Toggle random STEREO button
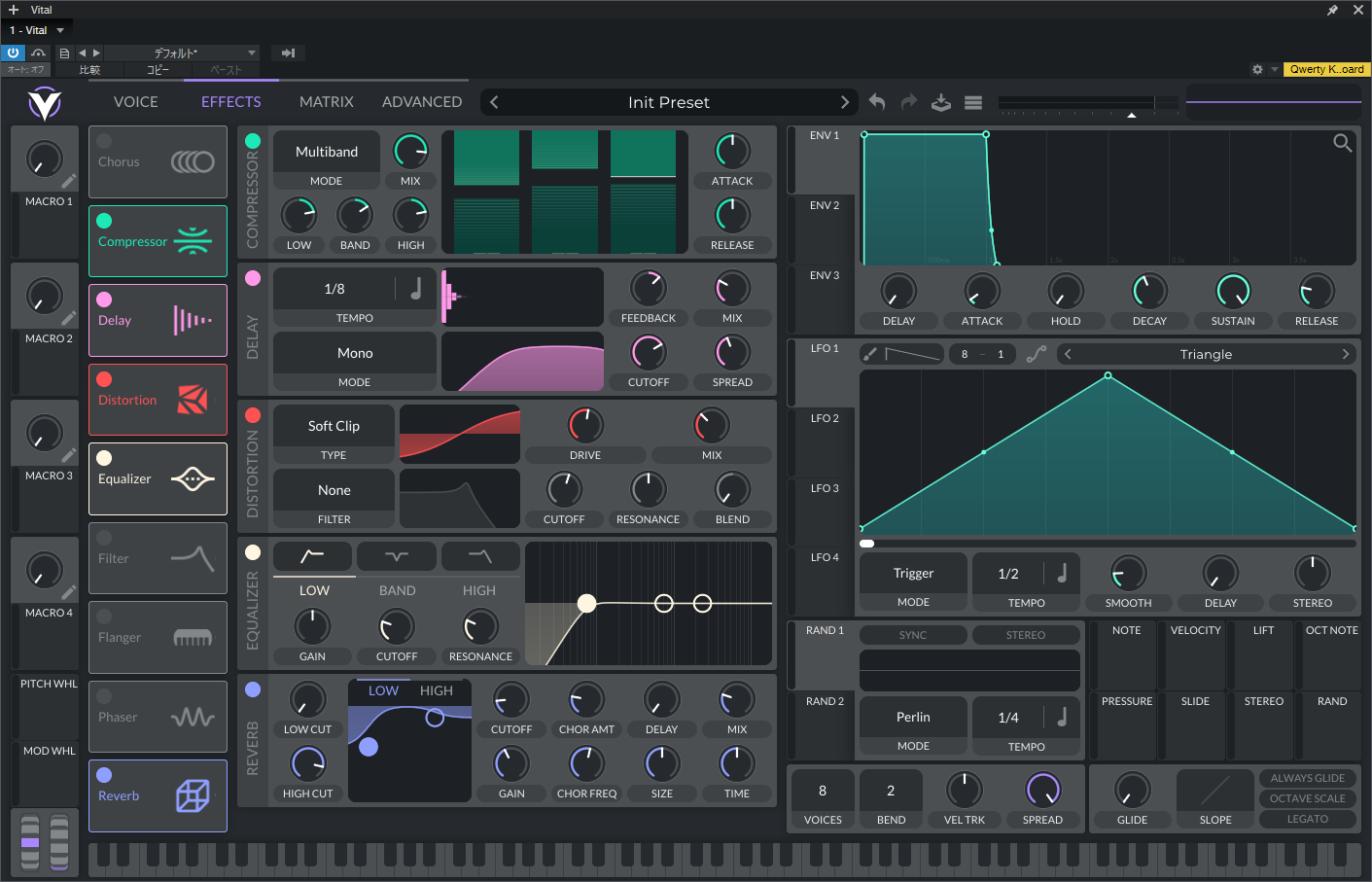The height and width of the screenshot is (882, 1372). (1026, 635)
